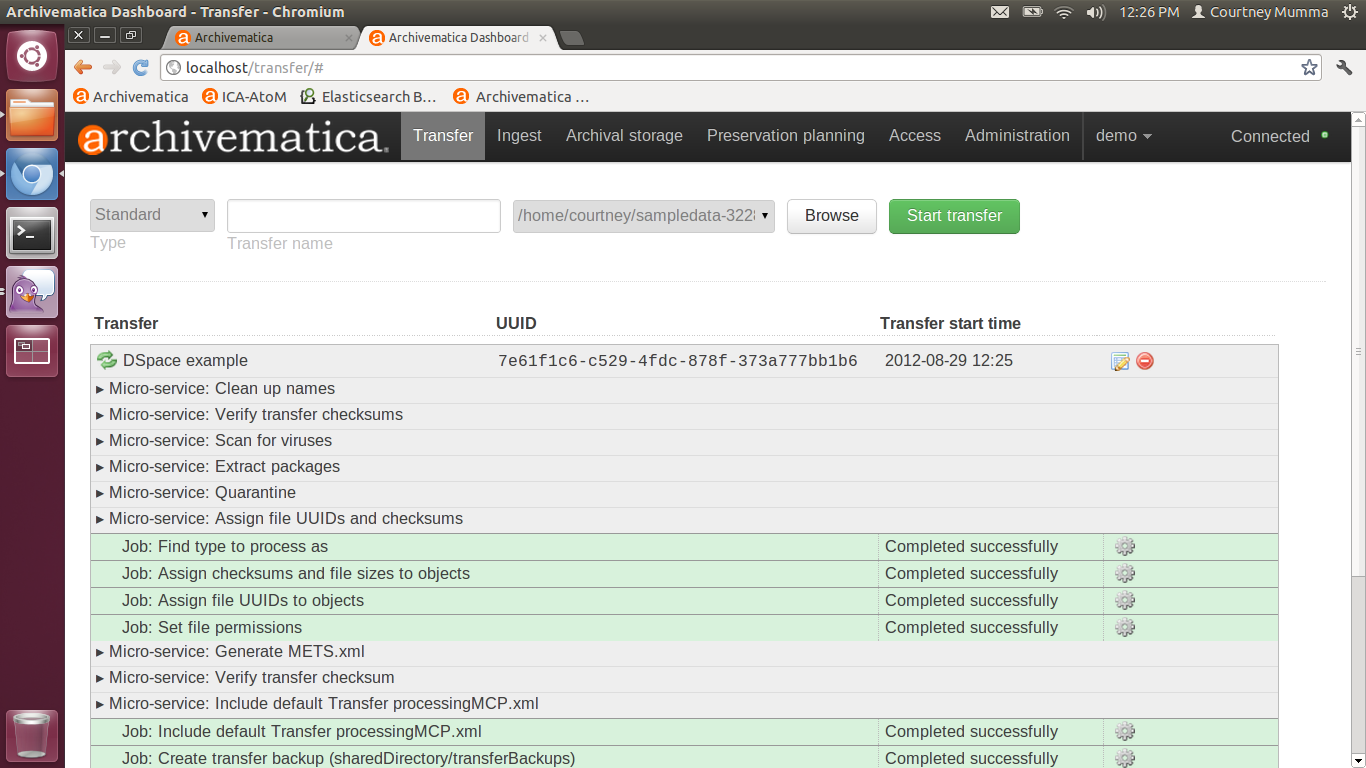Bookmark page with the star icon
Screen dimensions: 1366x768
1309,67
